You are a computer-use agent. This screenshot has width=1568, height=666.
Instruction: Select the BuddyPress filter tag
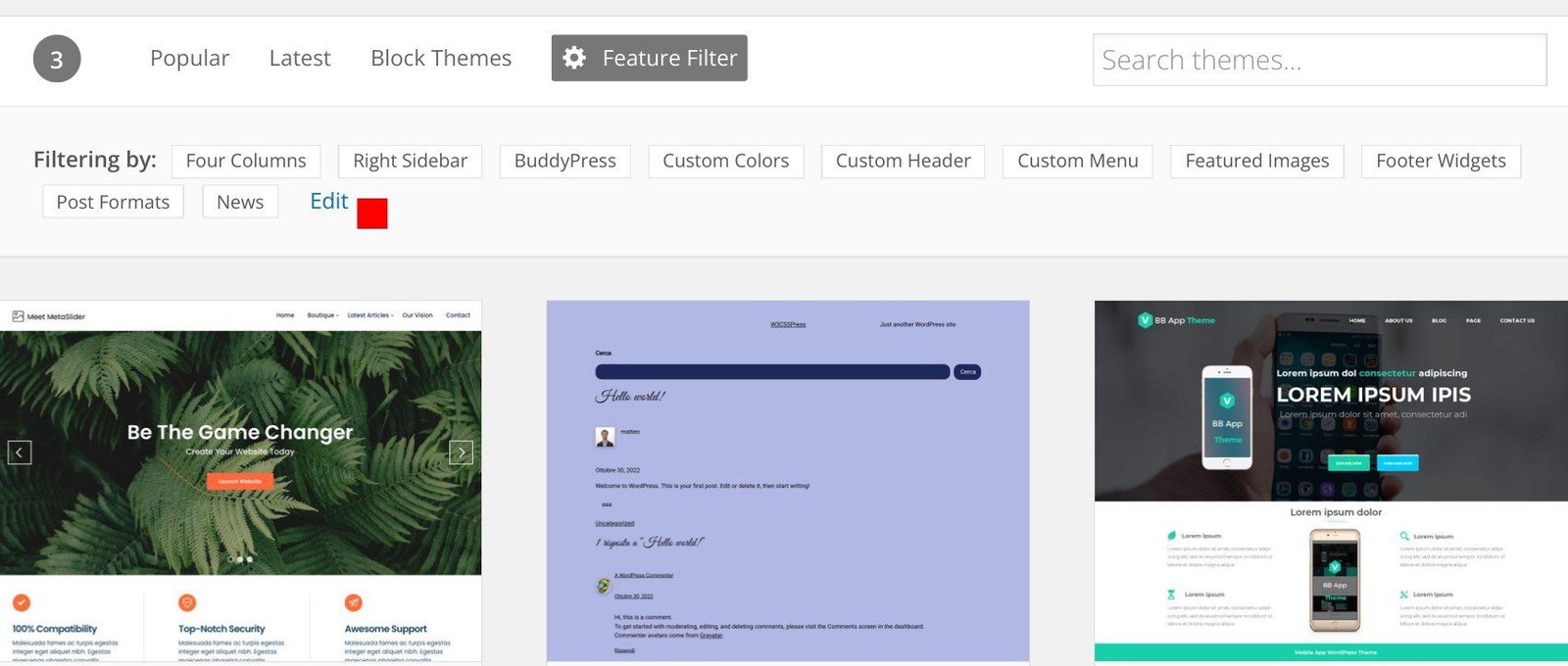coord(565,161)
